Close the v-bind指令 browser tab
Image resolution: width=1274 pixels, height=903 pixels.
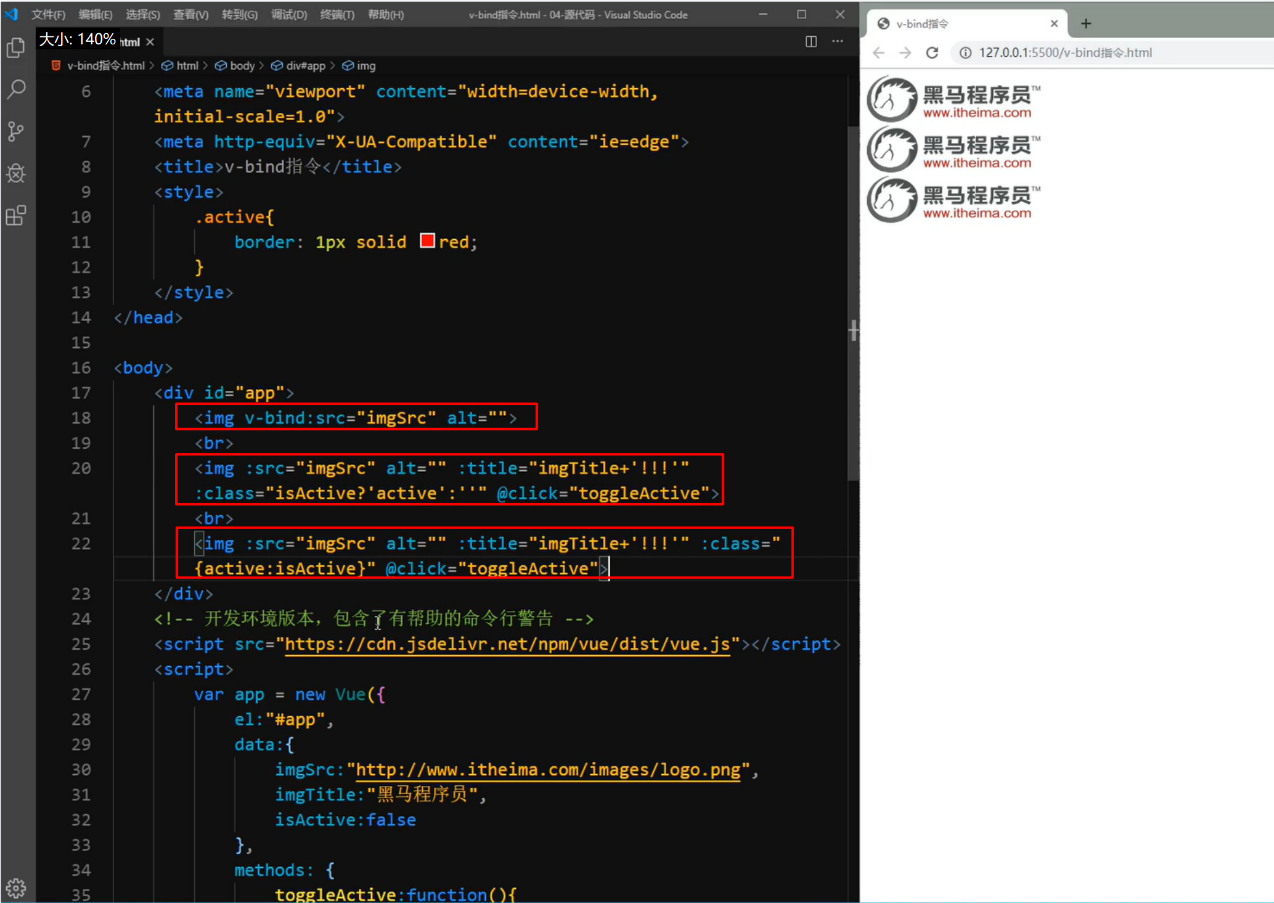[1054, 23]
